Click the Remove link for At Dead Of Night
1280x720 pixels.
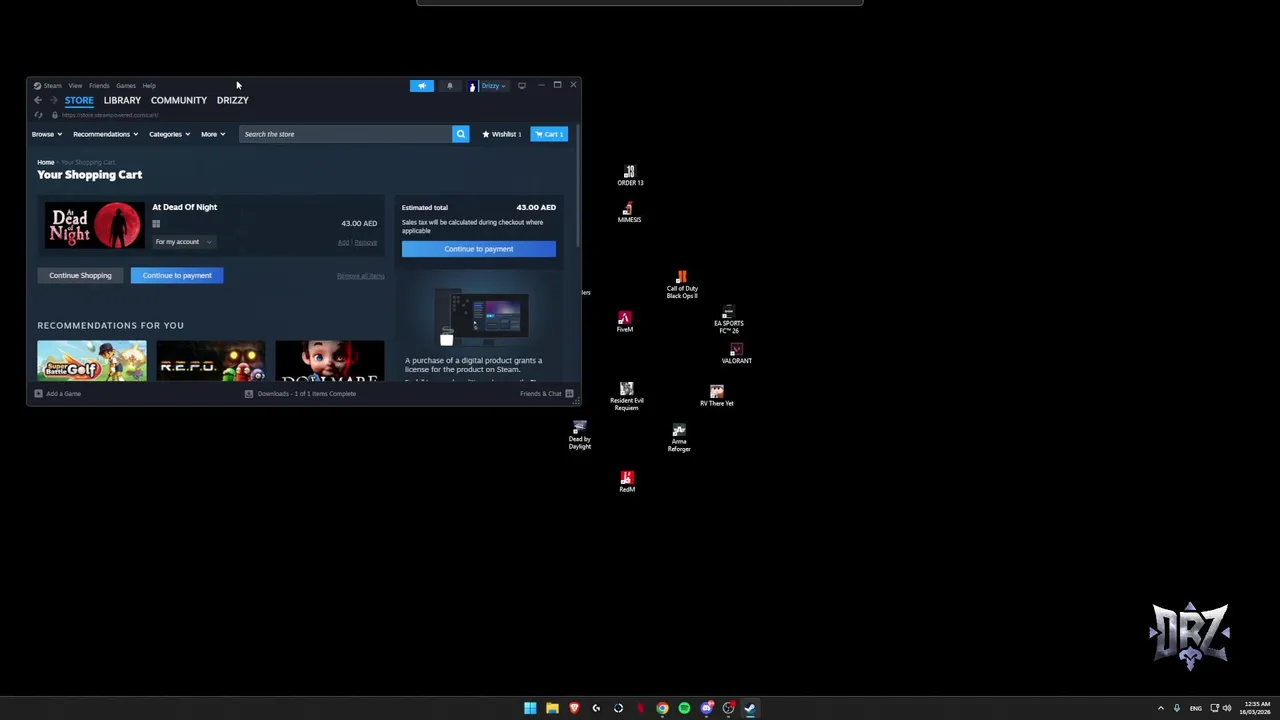(x=366, y=243)
